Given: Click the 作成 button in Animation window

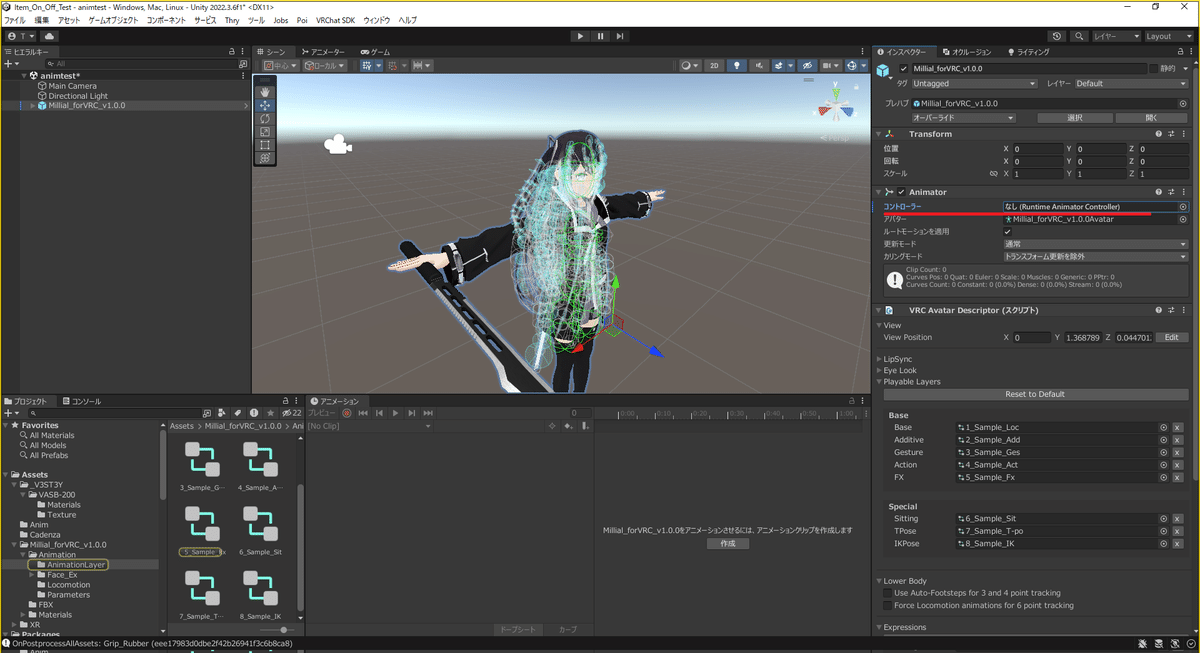Looking at the screenshot, I should click(727, 543).
